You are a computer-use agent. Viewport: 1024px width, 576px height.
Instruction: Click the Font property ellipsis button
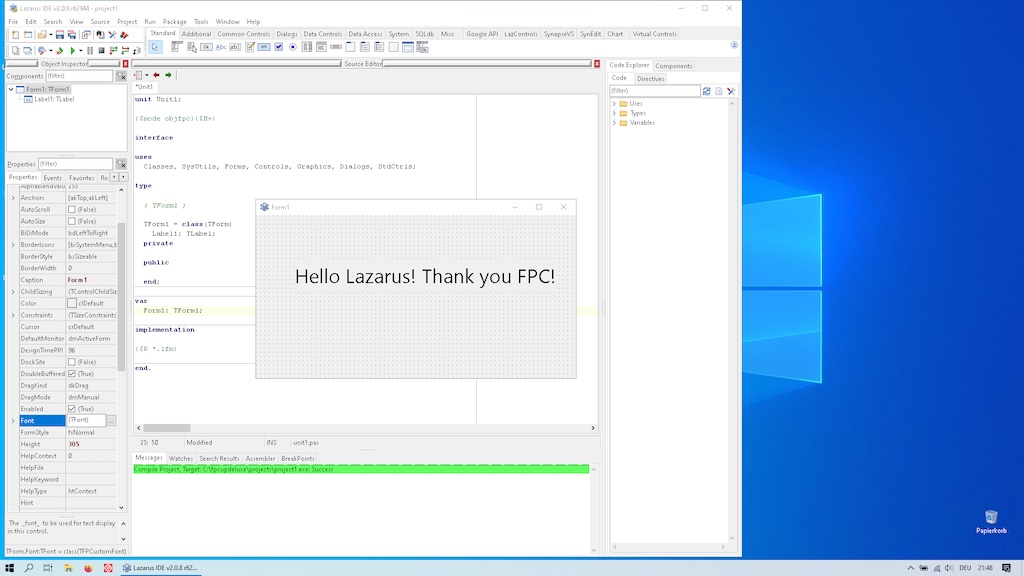pyautogui.click(x=111, y=421)
